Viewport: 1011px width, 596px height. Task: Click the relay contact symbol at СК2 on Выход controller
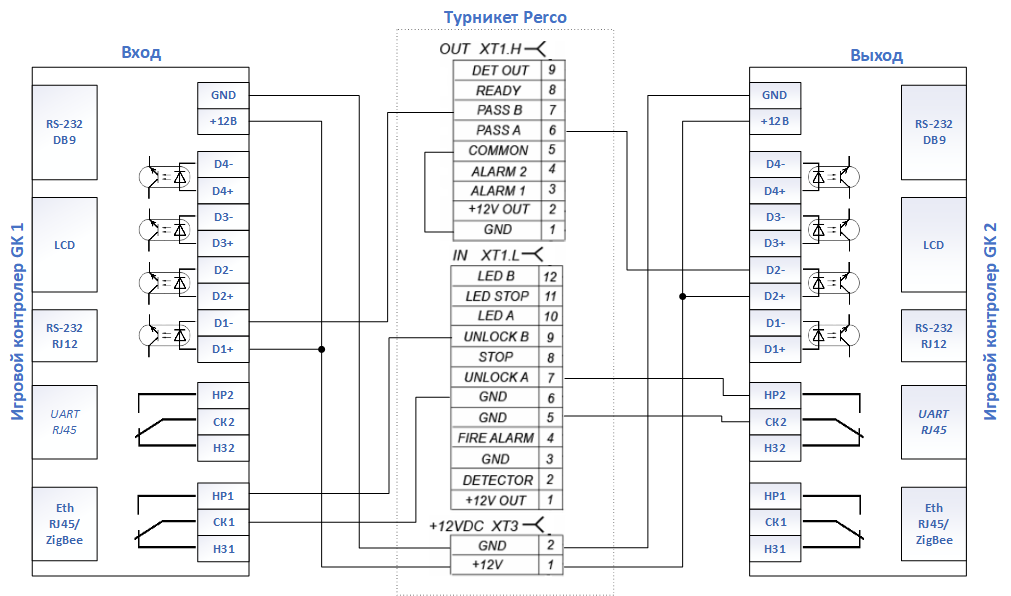tap(832, 421)
